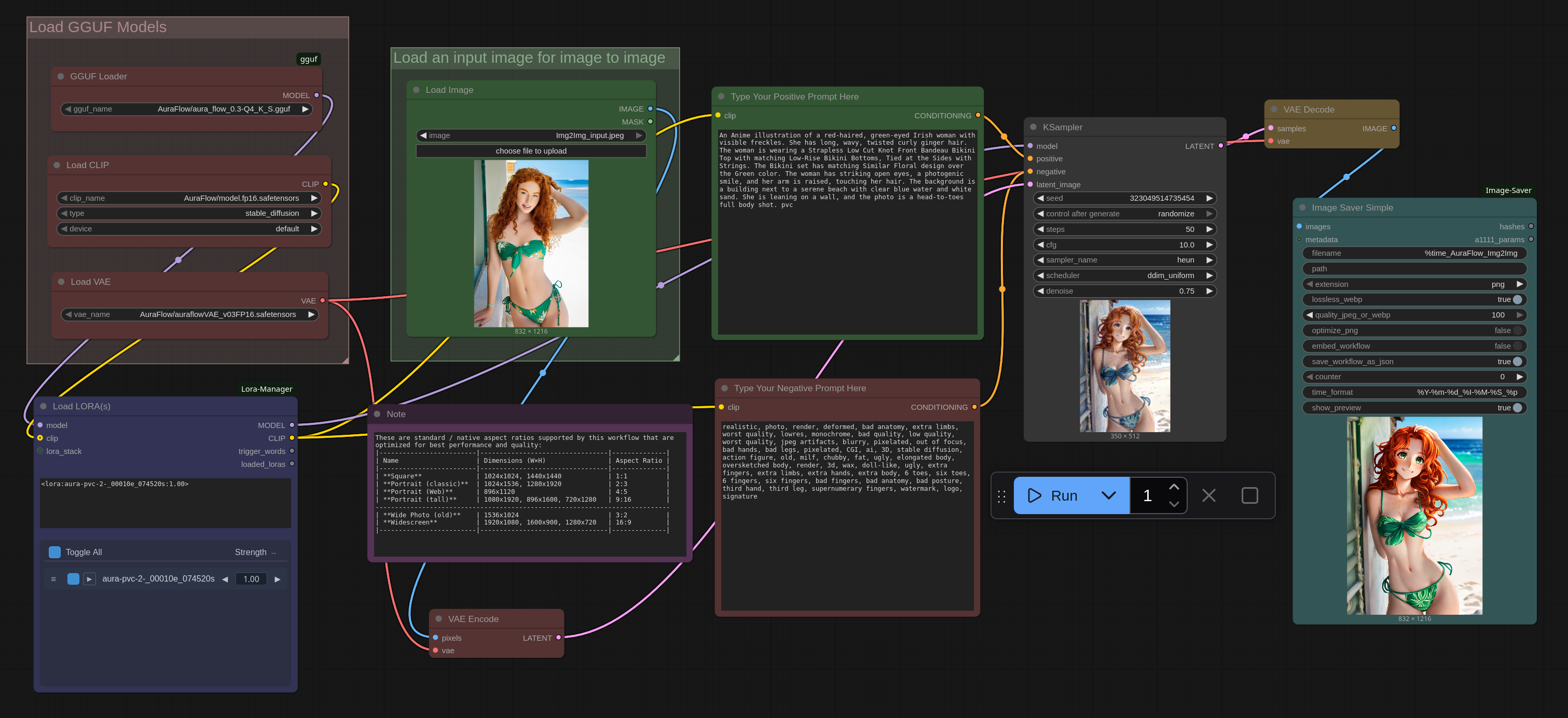The width and height of the screenshot is (1568, 718).
Task: Open the Run button dropdown chevron
Action: [x=1108, y=495]
